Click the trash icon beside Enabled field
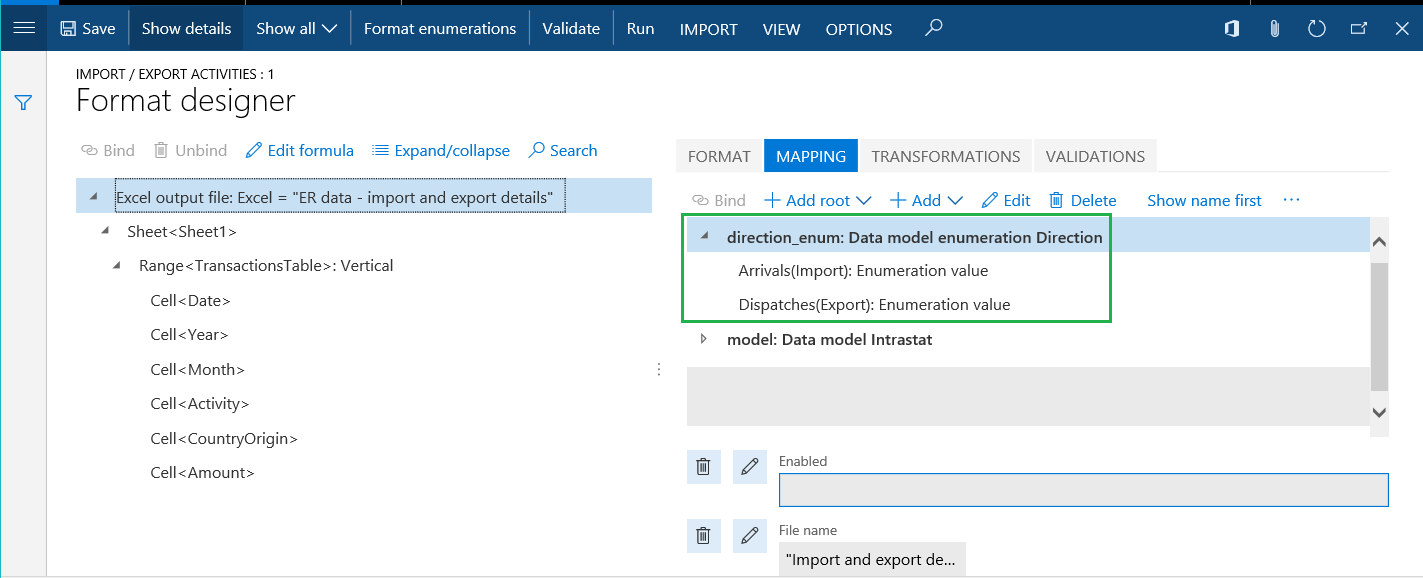The height and width of the screenshot is (578, 1423). pyautogui.click(x=703, y=467)
